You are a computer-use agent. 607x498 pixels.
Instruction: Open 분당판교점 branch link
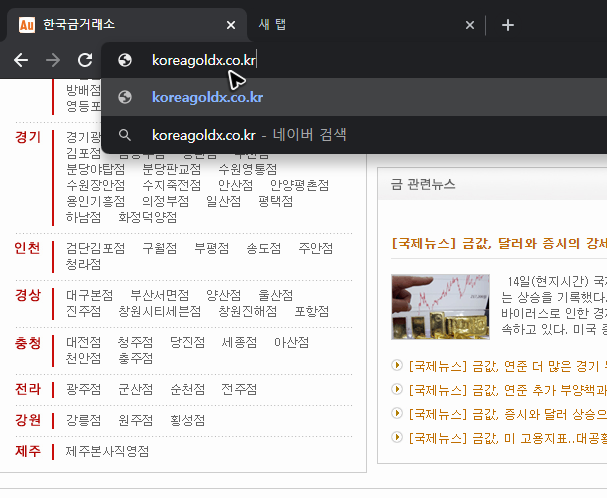click(x=171, y=169)
